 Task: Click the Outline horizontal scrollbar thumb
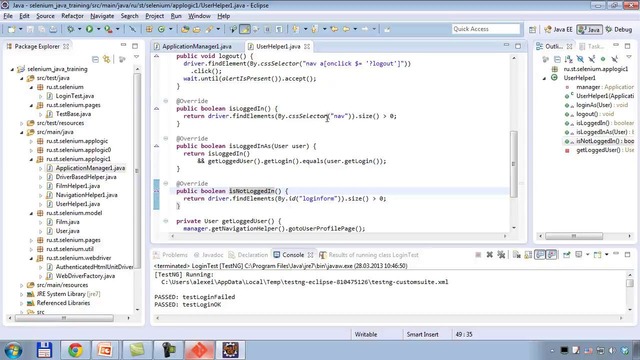click(573, 236)
